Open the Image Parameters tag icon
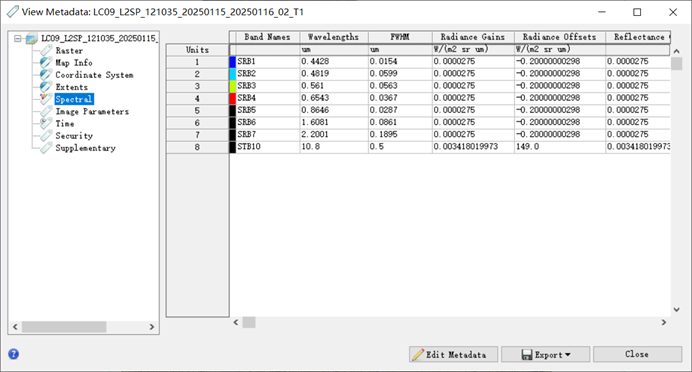 (46, 111)
